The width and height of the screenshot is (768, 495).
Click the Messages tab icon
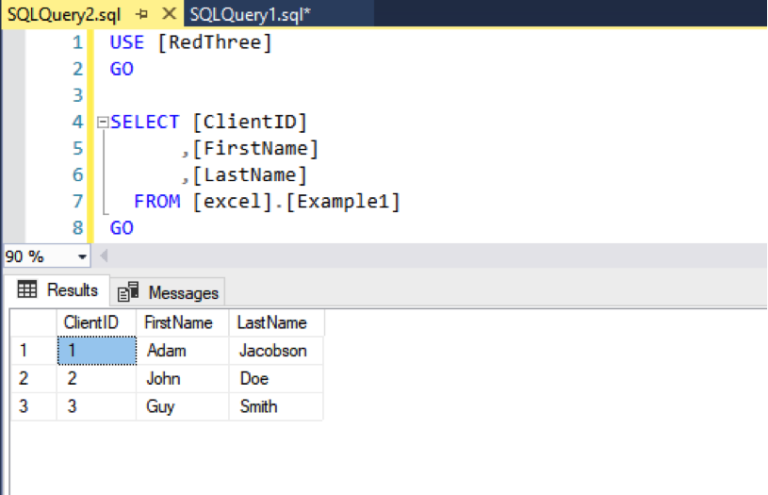[128, 292]
